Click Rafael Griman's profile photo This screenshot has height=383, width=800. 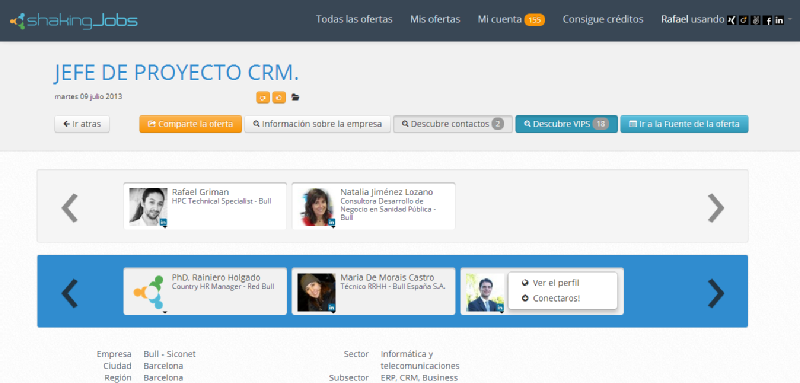(148, 207)
